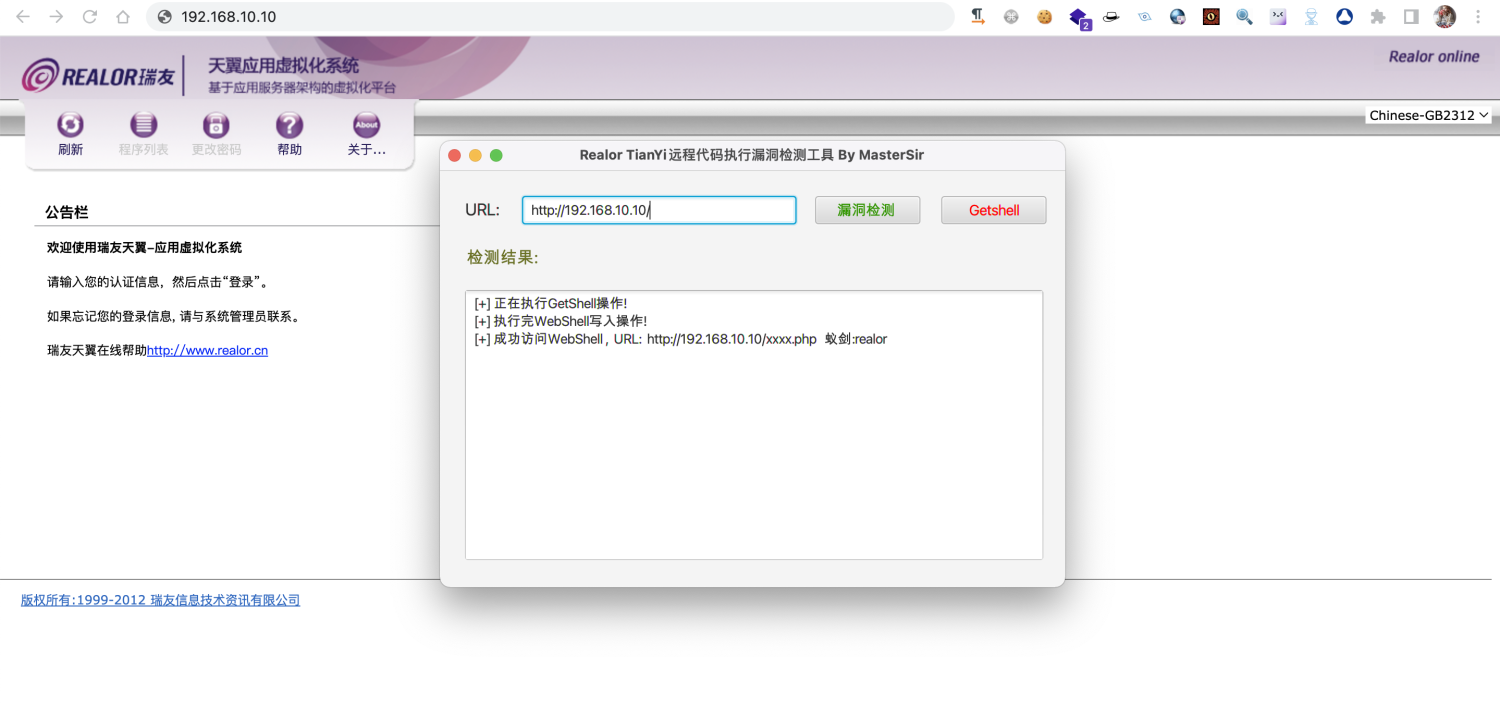Image resolution: width=1500 pixels, height=703 pixels.
Task: Click the log line 正在执行GetShell操作!
Action: point(551,303)
